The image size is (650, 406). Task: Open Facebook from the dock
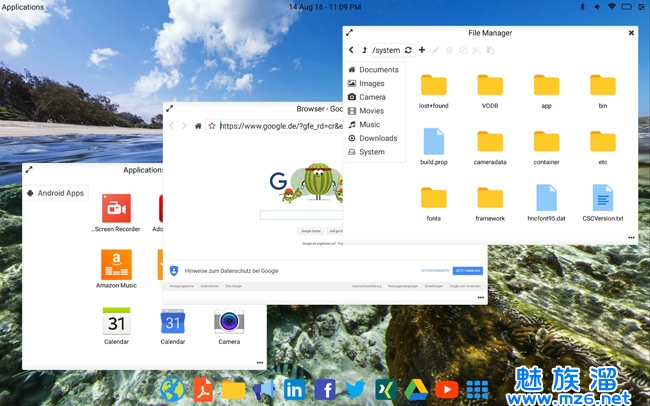pos(325,390)
